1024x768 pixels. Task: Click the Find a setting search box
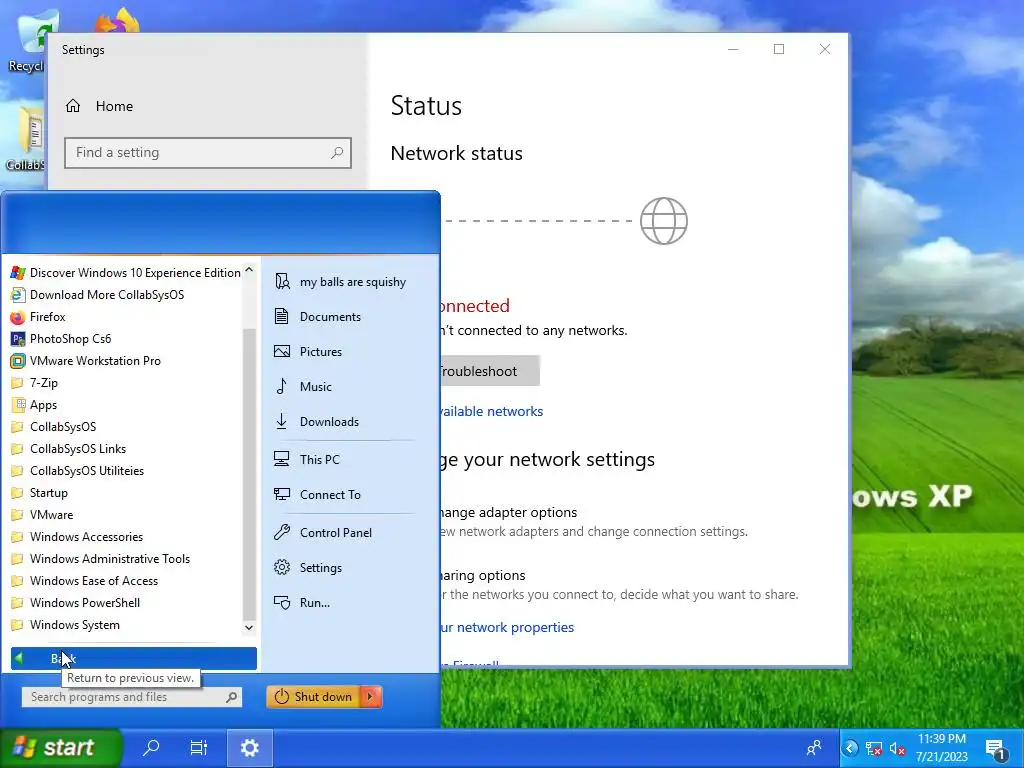(208, 153)
